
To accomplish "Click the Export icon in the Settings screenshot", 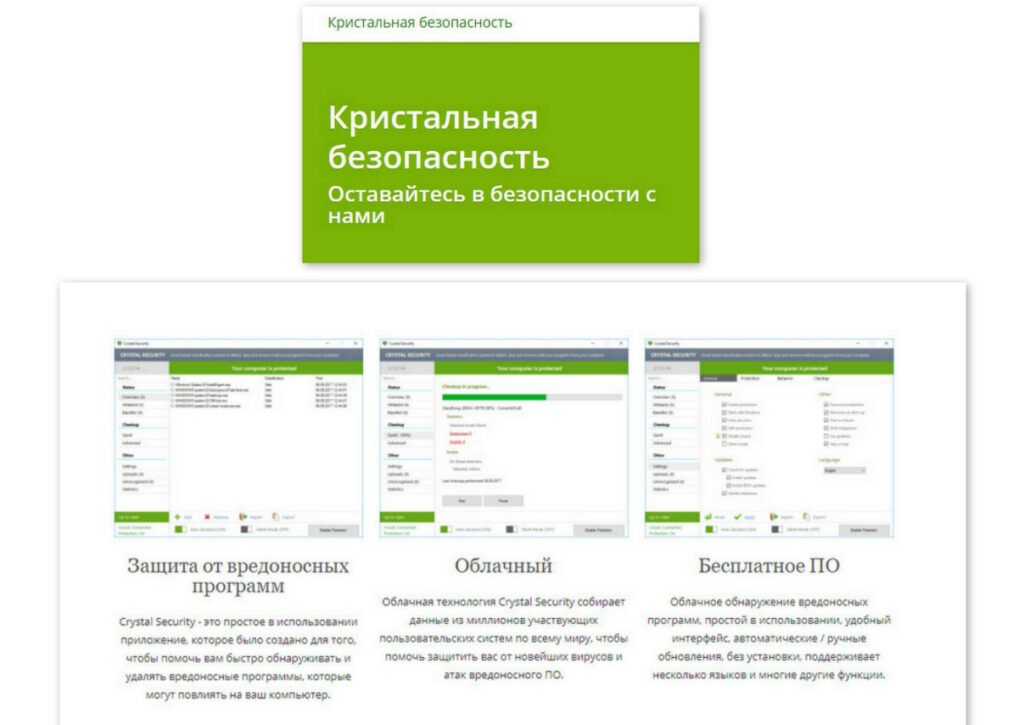I will point(805,517).
